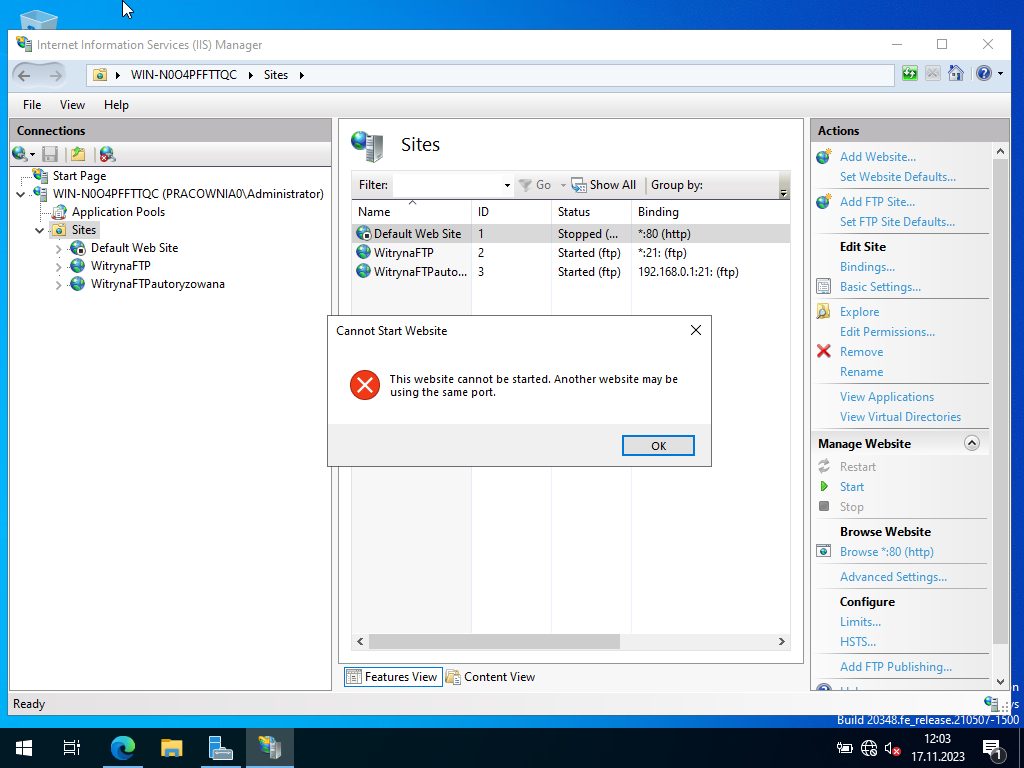Viewport: 1024px width, 768px height.
Task: Click the Windows Start button
Action: (x=24, y=748)
